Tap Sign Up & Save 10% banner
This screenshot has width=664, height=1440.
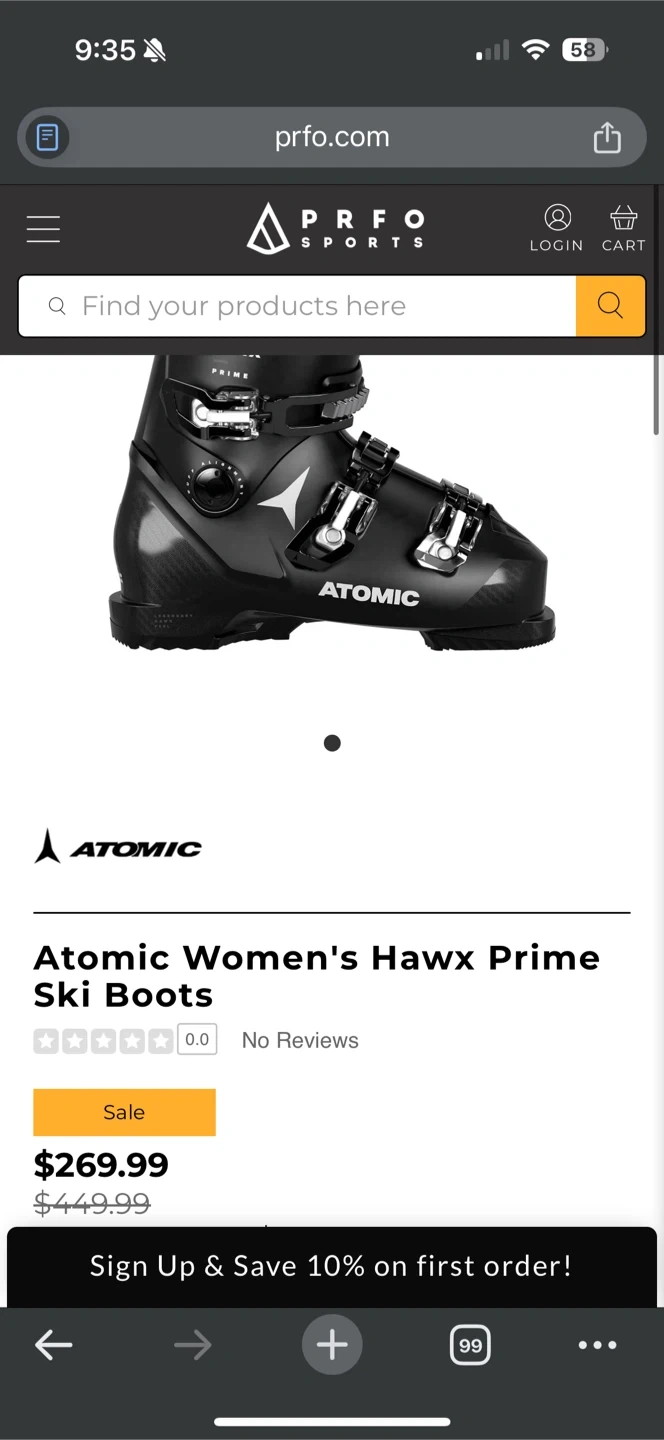[x=332, y=1266]
